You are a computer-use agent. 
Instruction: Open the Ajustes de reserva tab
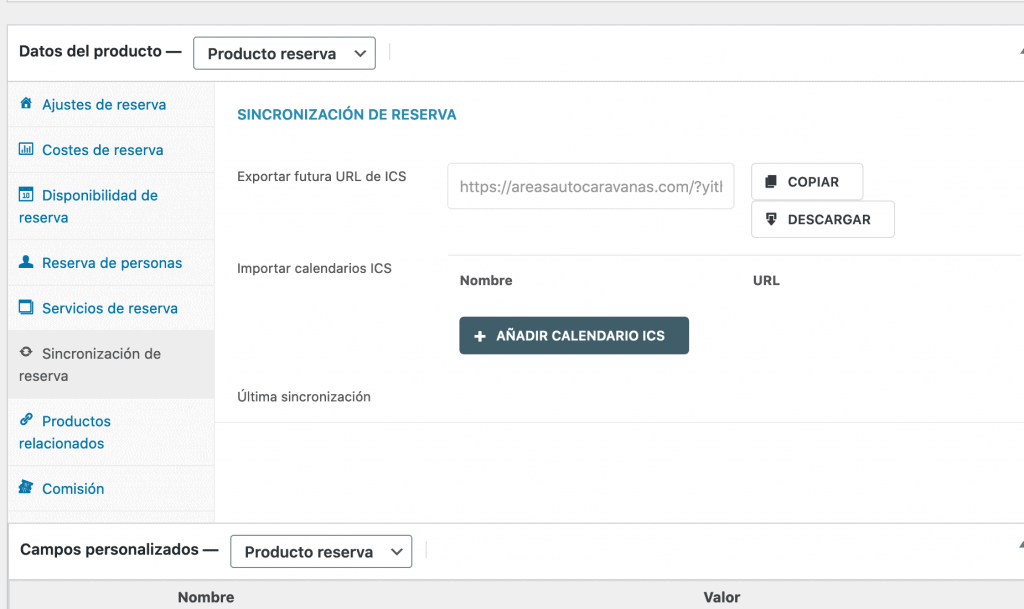pyautogui.click(x=111, y=104)
